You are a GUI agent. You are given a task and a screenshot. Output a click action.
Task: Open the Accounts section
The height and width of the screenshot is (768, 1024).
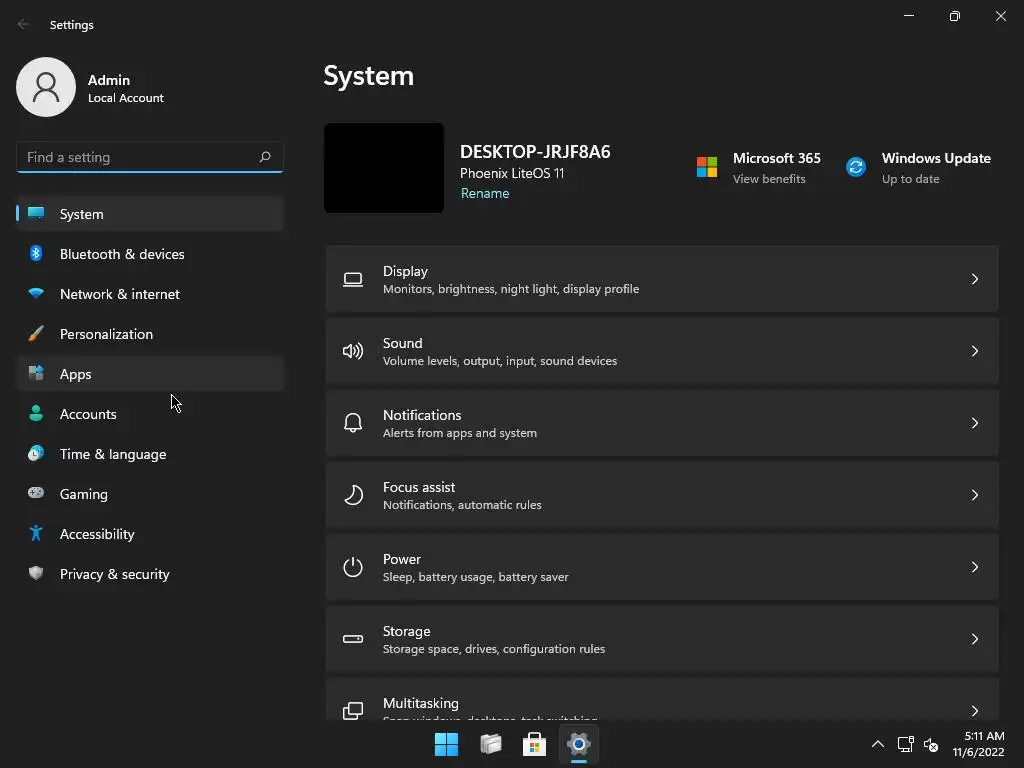(150, 413)
